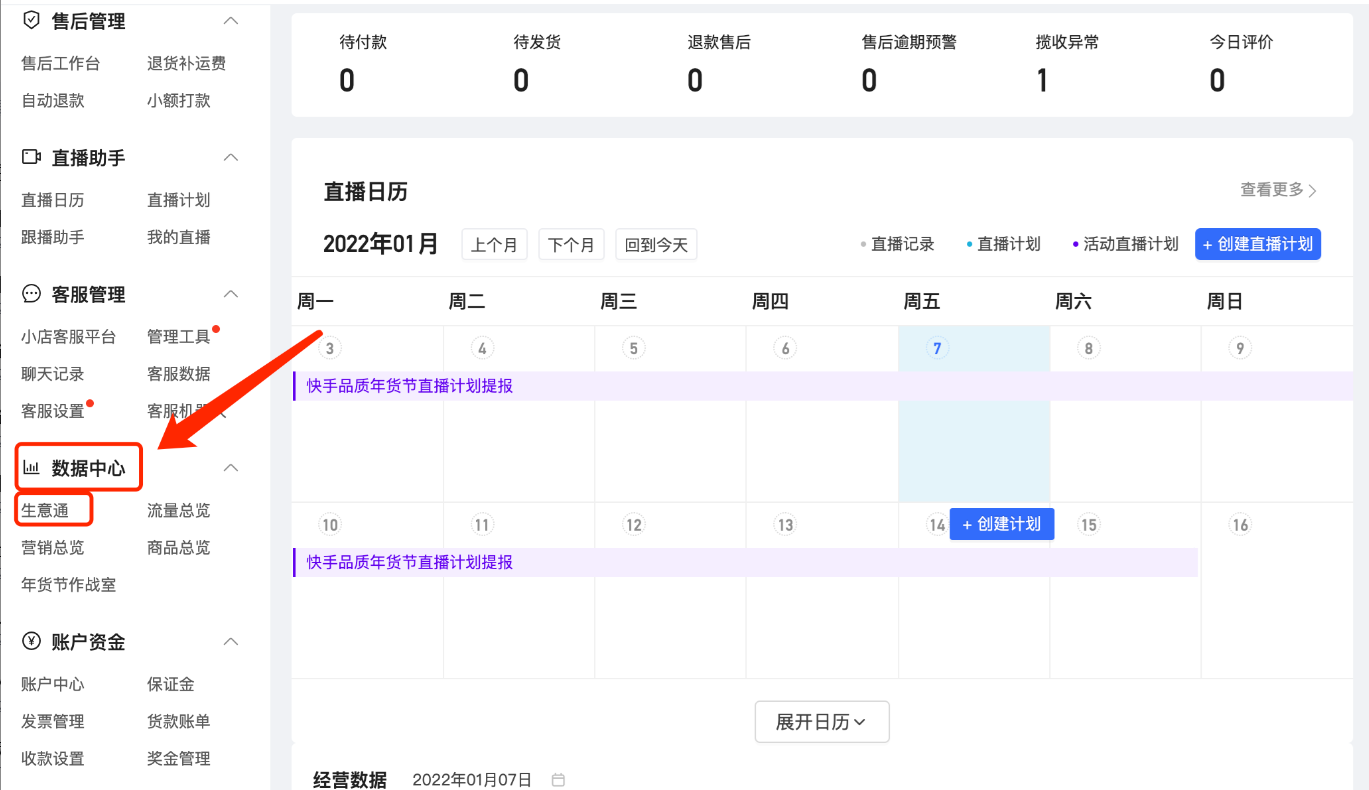Collapse the 账户资金 section
Image resolution: width=1369 pixels, height=790 pixels.
click(x=231, y=641)
